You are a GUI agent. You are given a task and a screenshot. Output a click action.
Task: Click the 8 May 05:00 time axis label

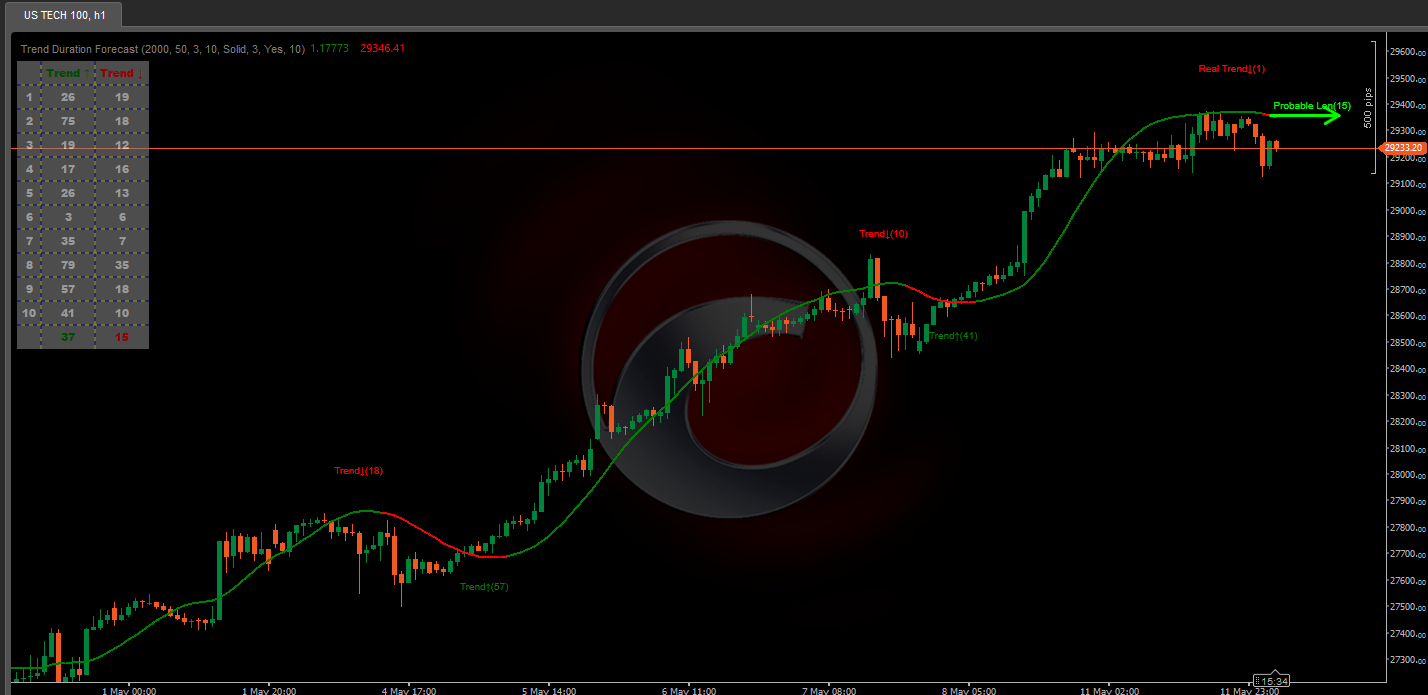tap(969, 690)
